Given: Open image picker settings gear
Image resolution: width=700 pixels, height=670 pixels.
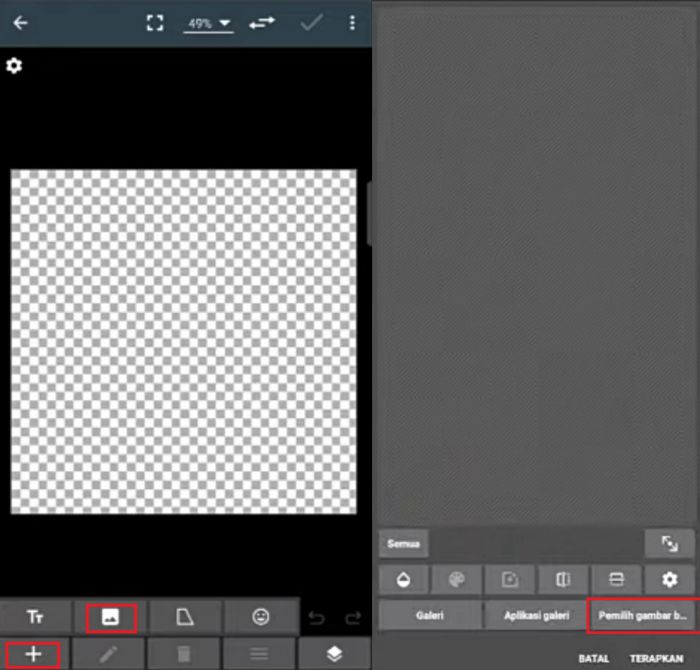Looking at the screenshot, I should point(669,580).
